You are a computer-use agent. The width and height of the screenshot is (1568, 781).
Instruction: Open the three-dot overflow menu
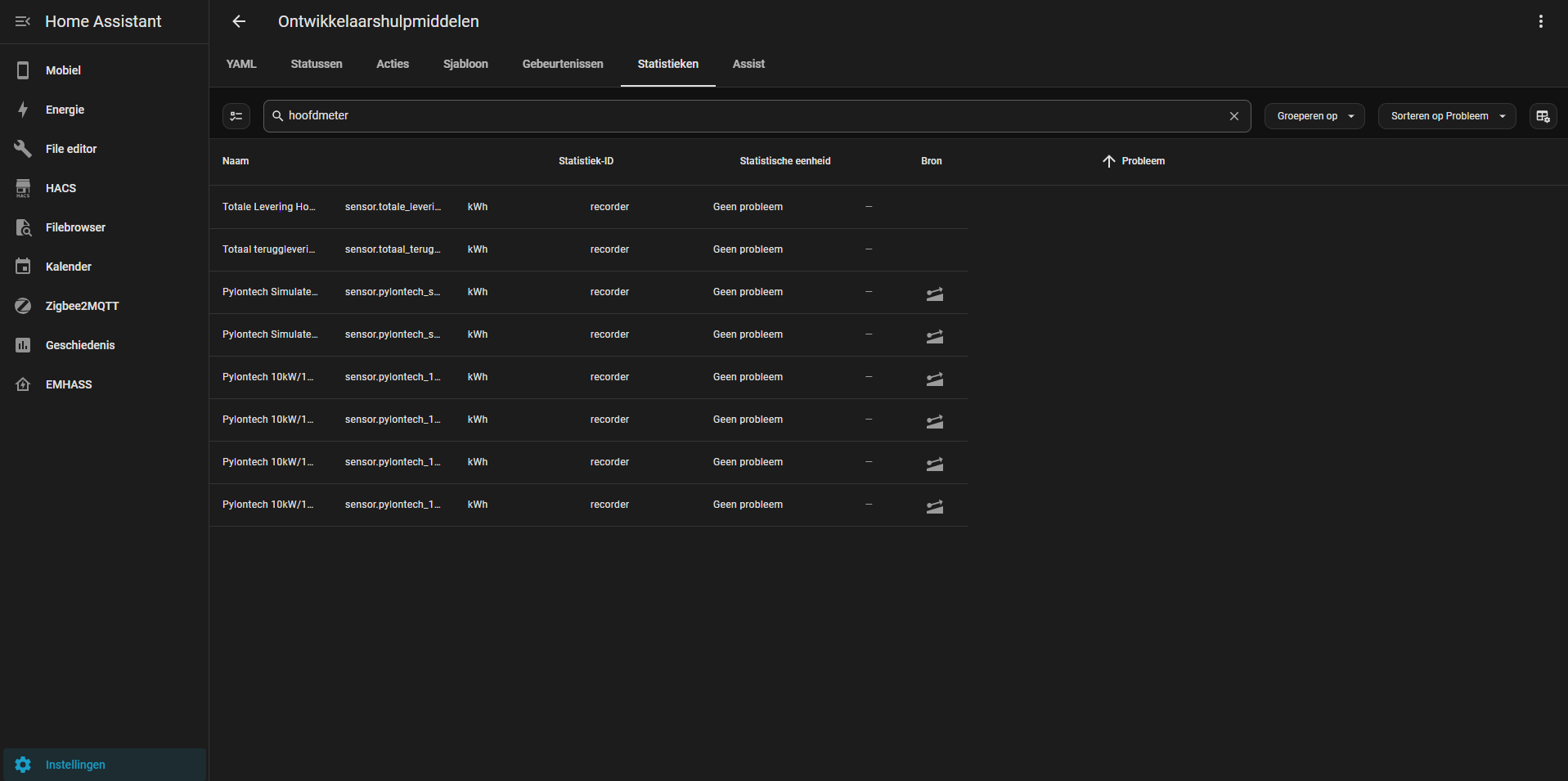pos(1541,21)
